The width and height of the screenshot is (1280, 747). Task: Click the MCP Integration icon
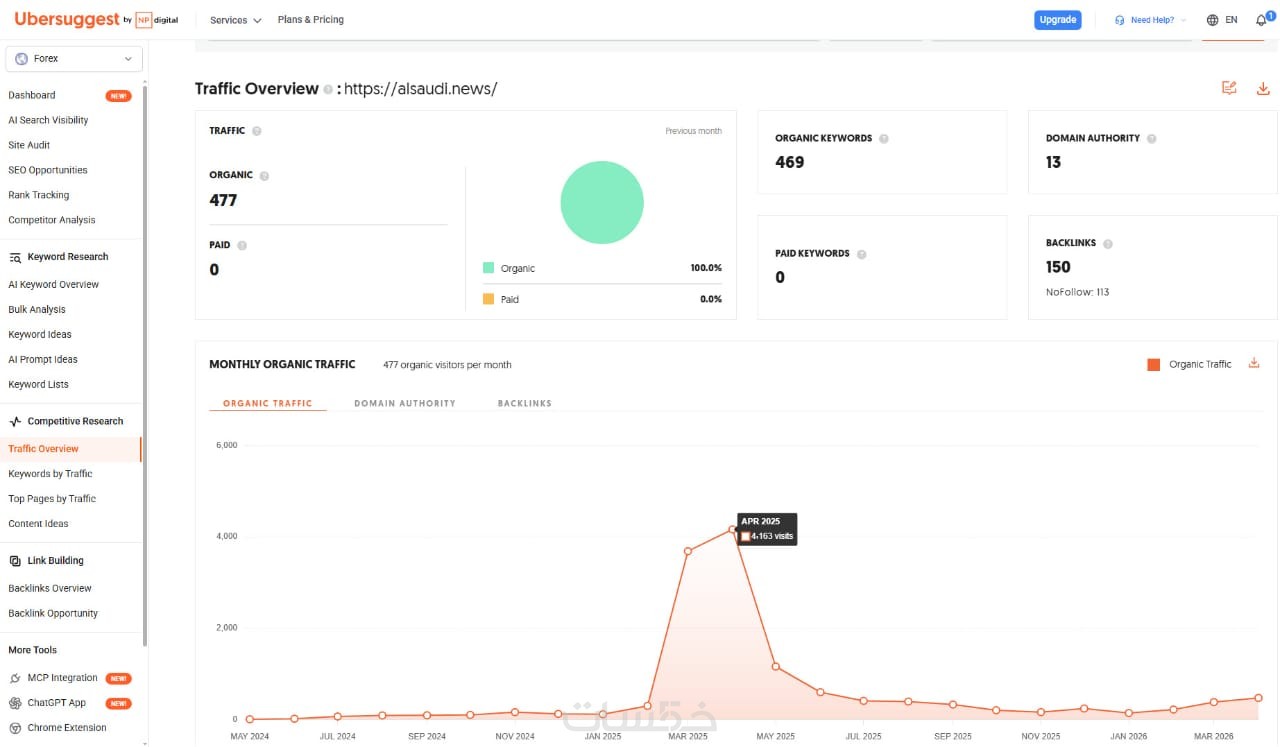[x=15, y=678]
